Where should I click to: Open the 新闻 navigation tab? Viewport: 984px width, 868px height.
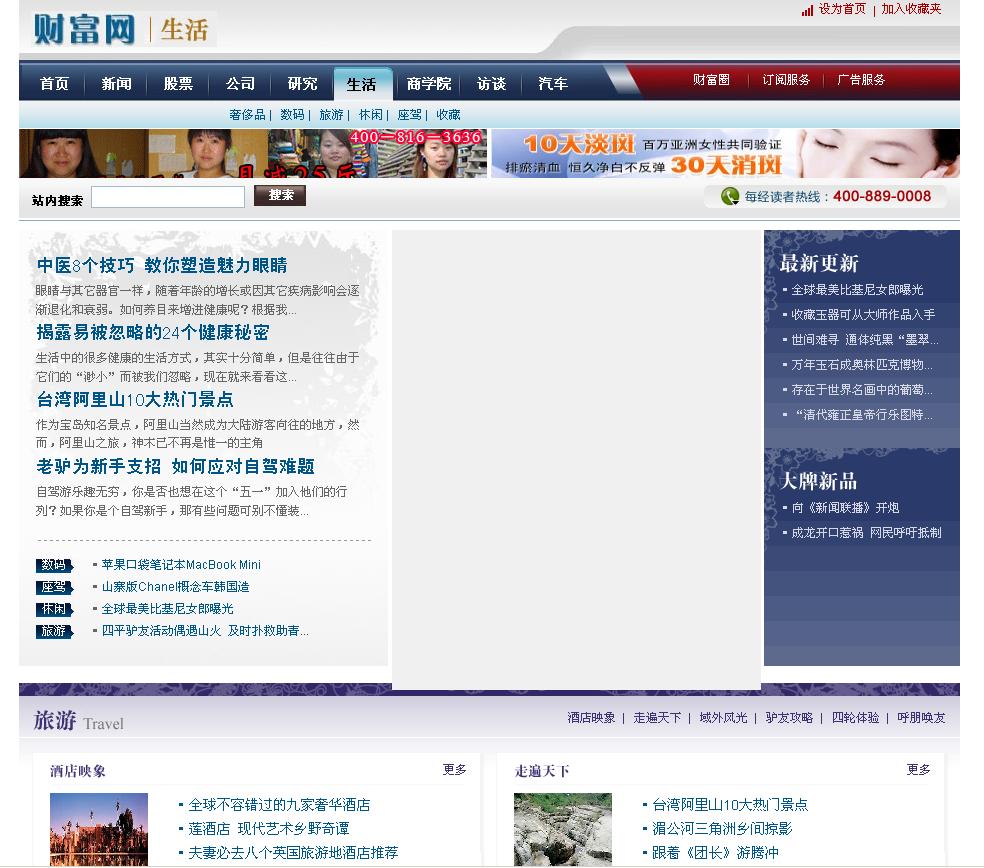click(x=116, y=83)
